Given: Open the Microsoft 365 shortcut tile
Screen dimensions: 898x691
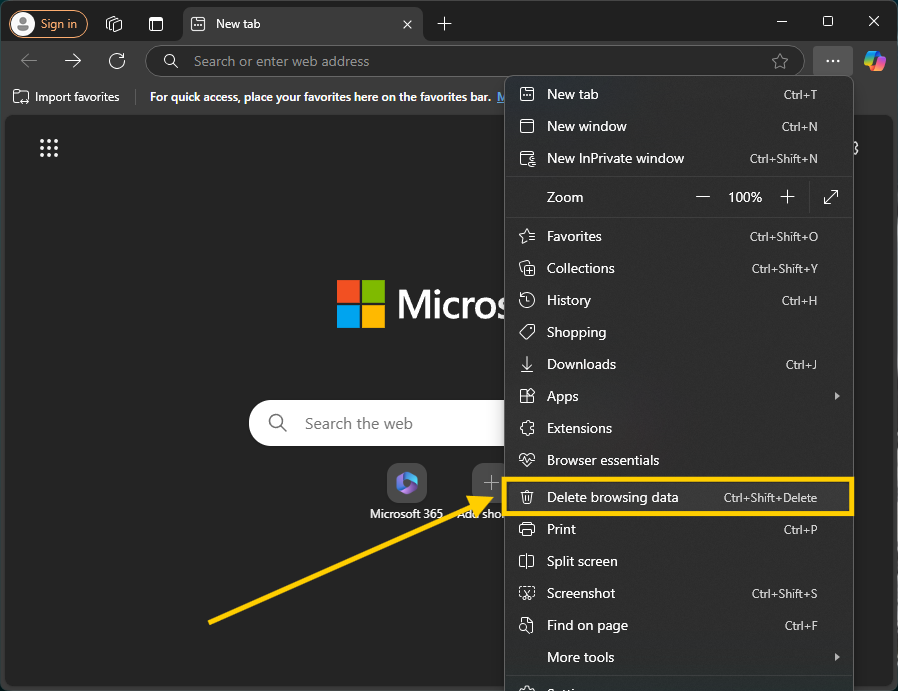Looking at the screenshot, I should pyautogui.click(x=406, y=484).
